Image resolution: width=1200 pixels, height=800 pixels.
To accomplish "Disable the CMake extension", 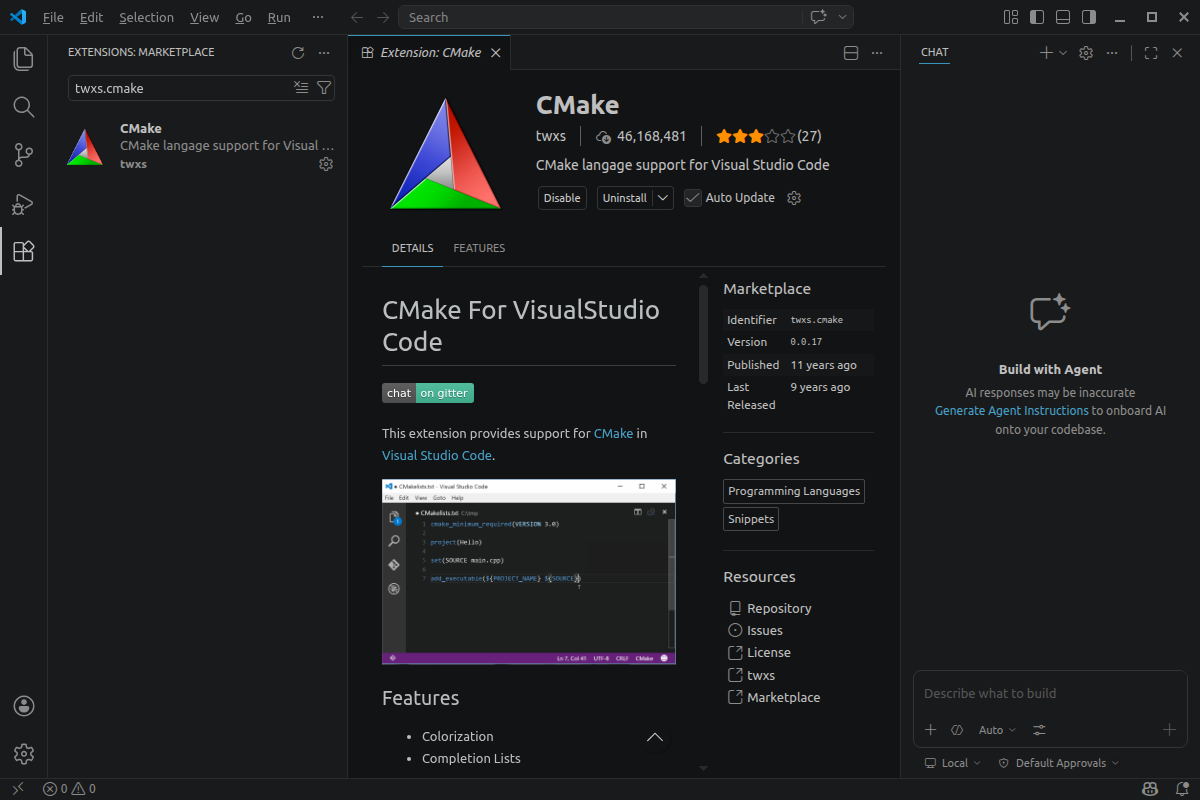I will pyautogui.click(x=562, y=198).
